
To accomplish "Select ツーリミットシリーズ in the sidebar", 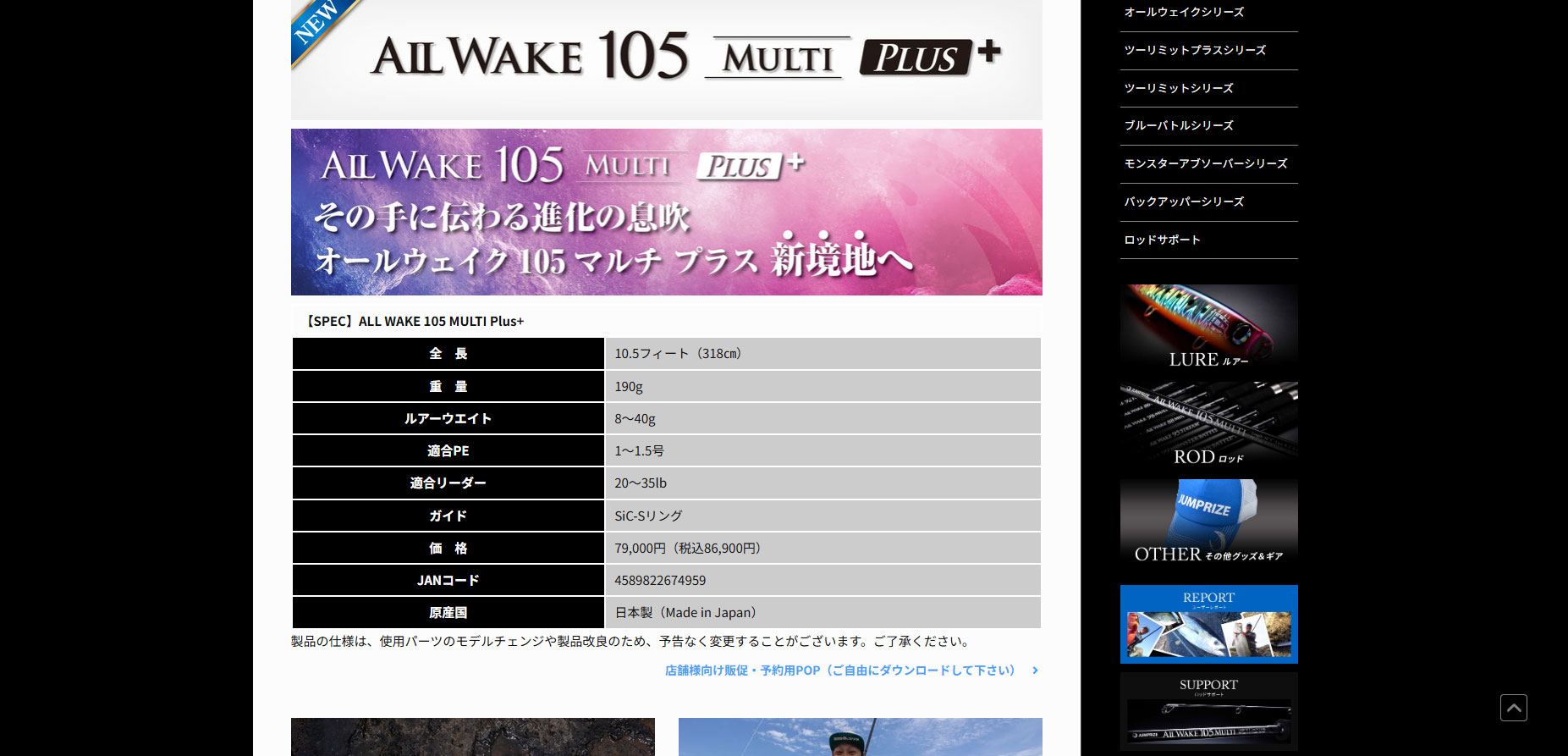I will [1179, 89].
